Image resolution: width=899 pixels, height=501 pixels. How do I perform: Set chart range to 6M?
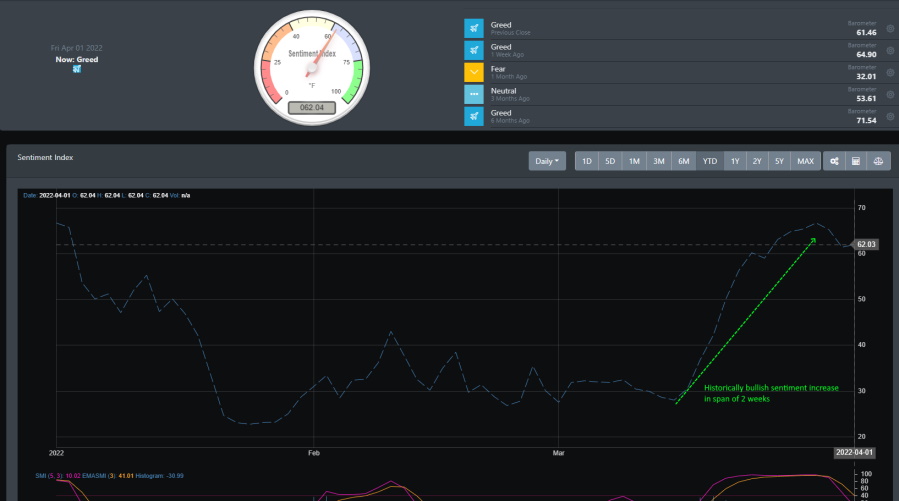point(683,161)
